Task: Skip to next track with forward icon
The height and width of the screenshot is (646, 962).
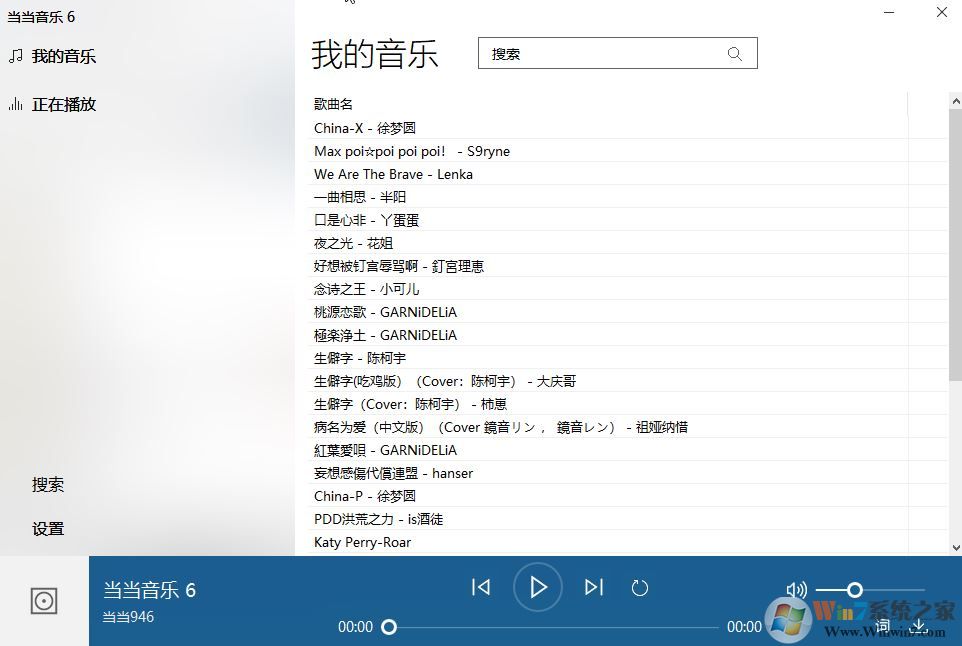Action: 592,587
